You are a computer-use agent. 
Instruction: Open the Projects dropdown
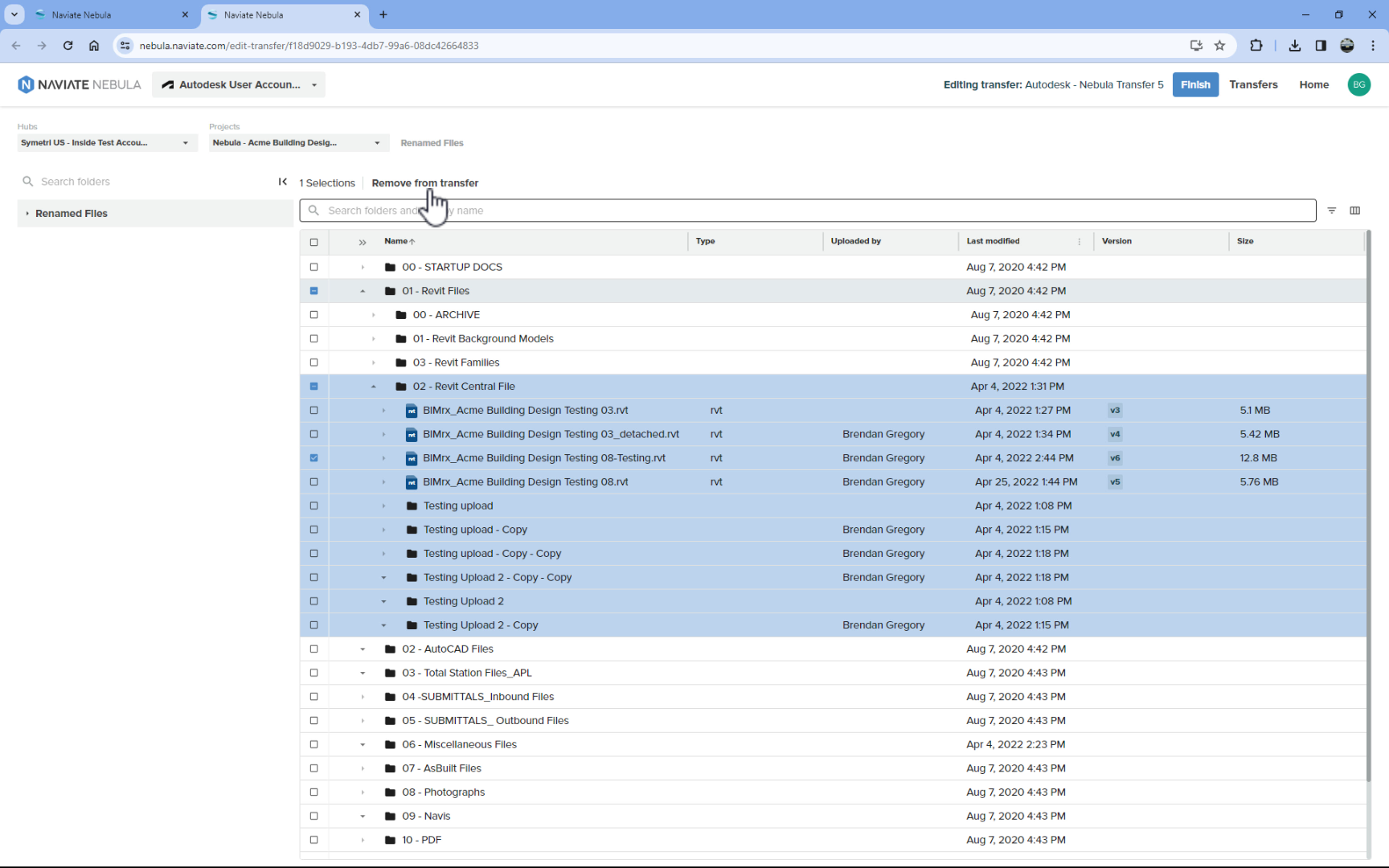point(298,143)
